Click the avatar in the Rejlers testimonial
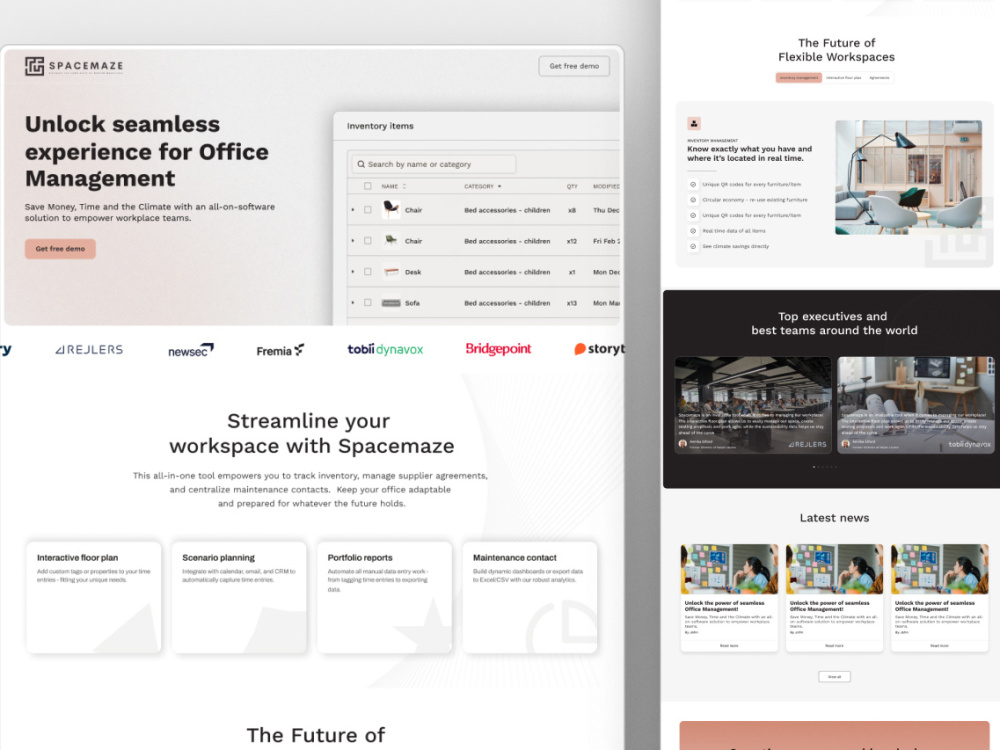 [683, 443]
